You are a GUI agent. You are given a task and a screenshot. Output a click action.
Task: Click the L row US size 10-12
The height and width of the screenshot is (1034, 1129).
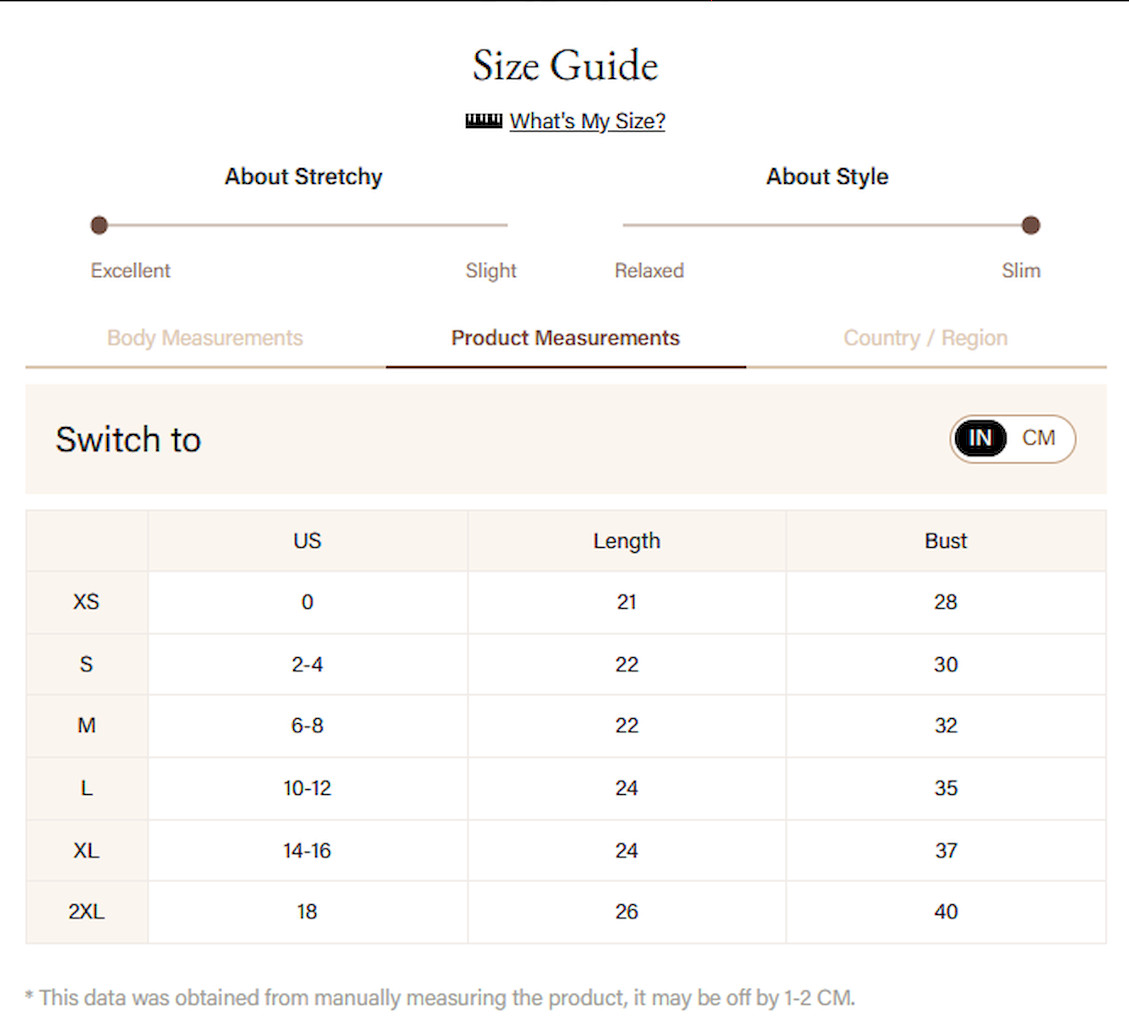(x=307, y=788)
